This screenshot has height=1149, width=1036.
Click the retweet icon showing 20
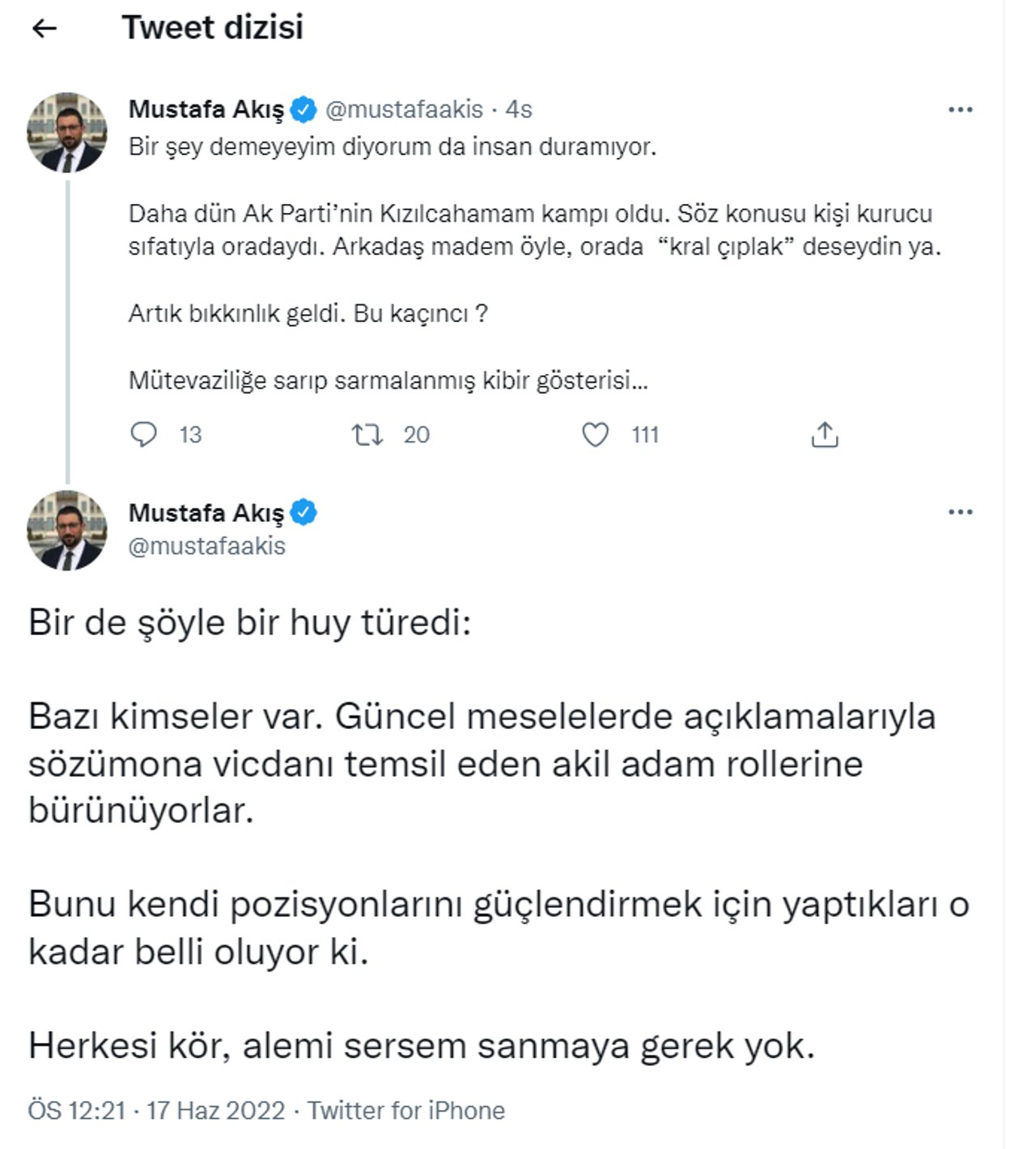370,435
